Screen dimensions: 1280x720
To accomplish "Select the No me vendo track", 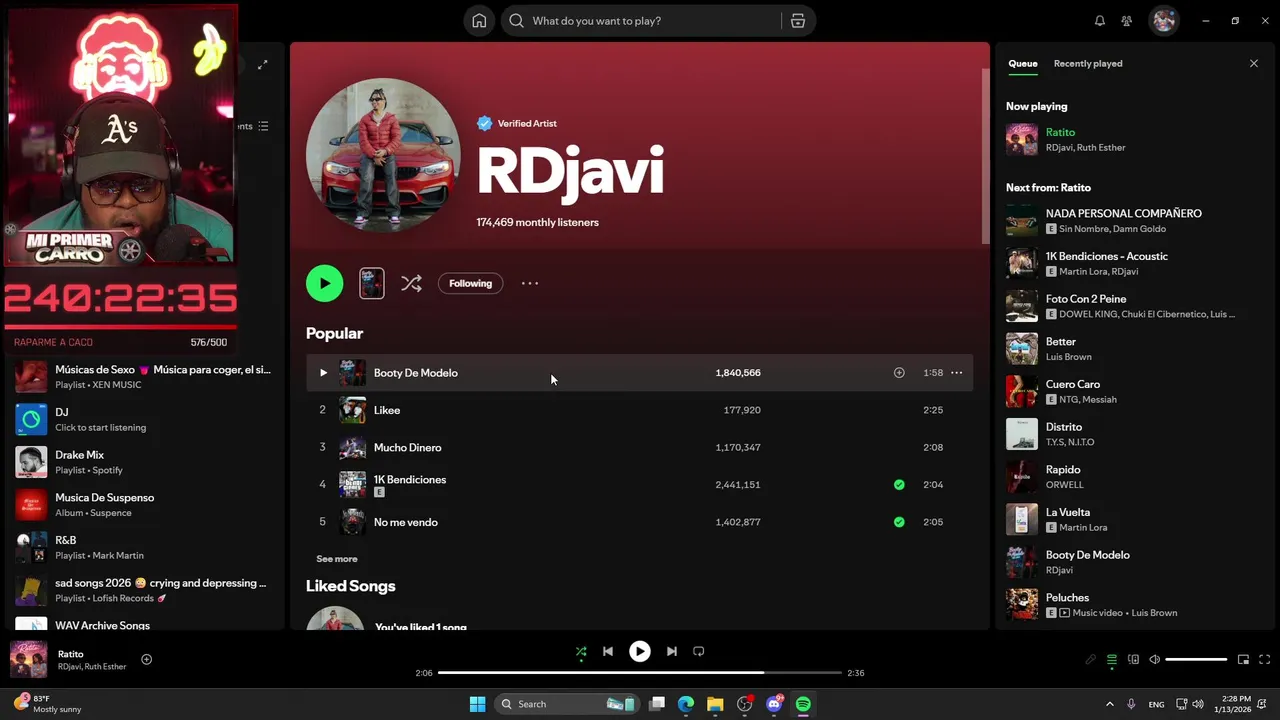I will [x=639, y=522].
